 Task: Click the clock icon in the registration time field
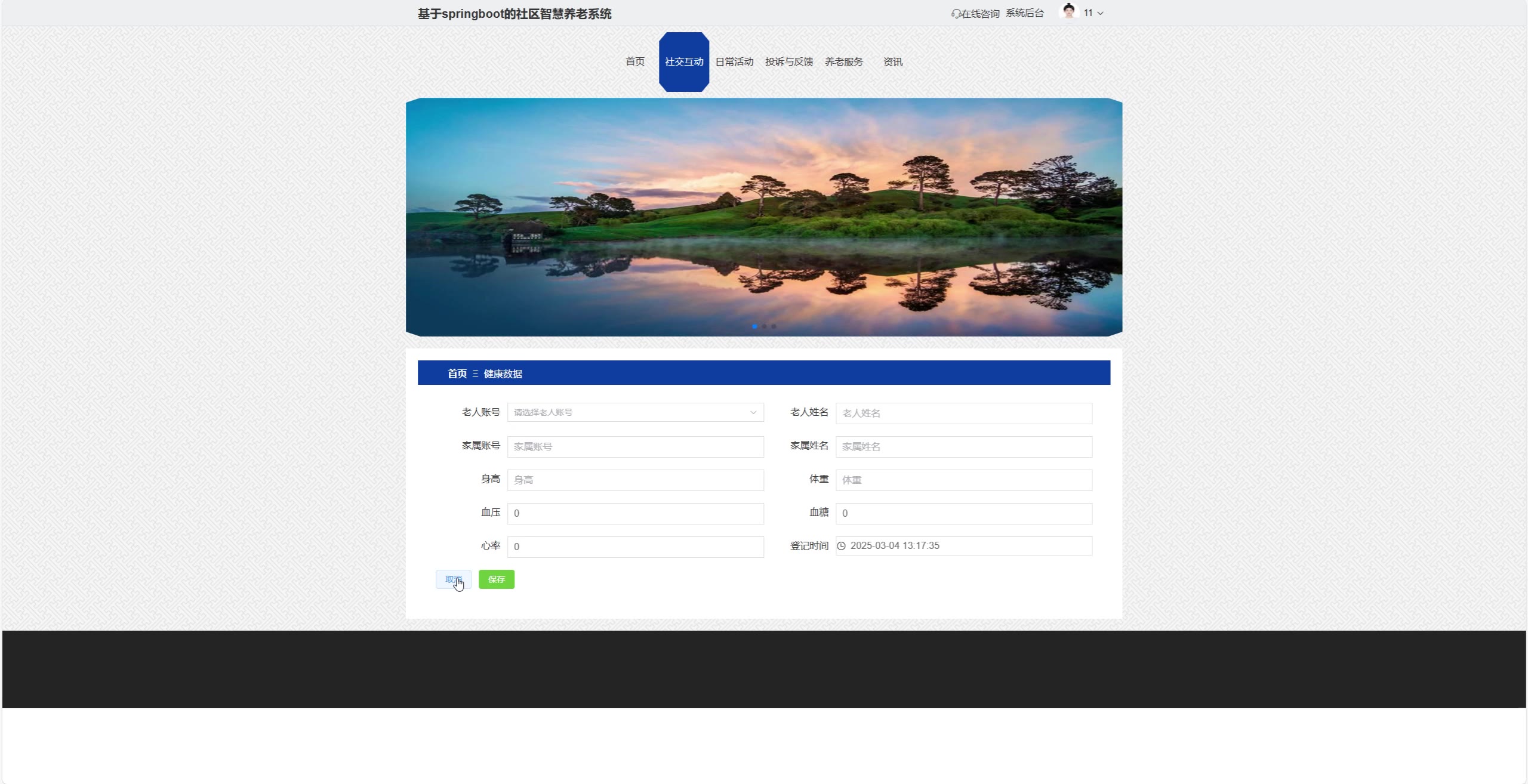842,546
